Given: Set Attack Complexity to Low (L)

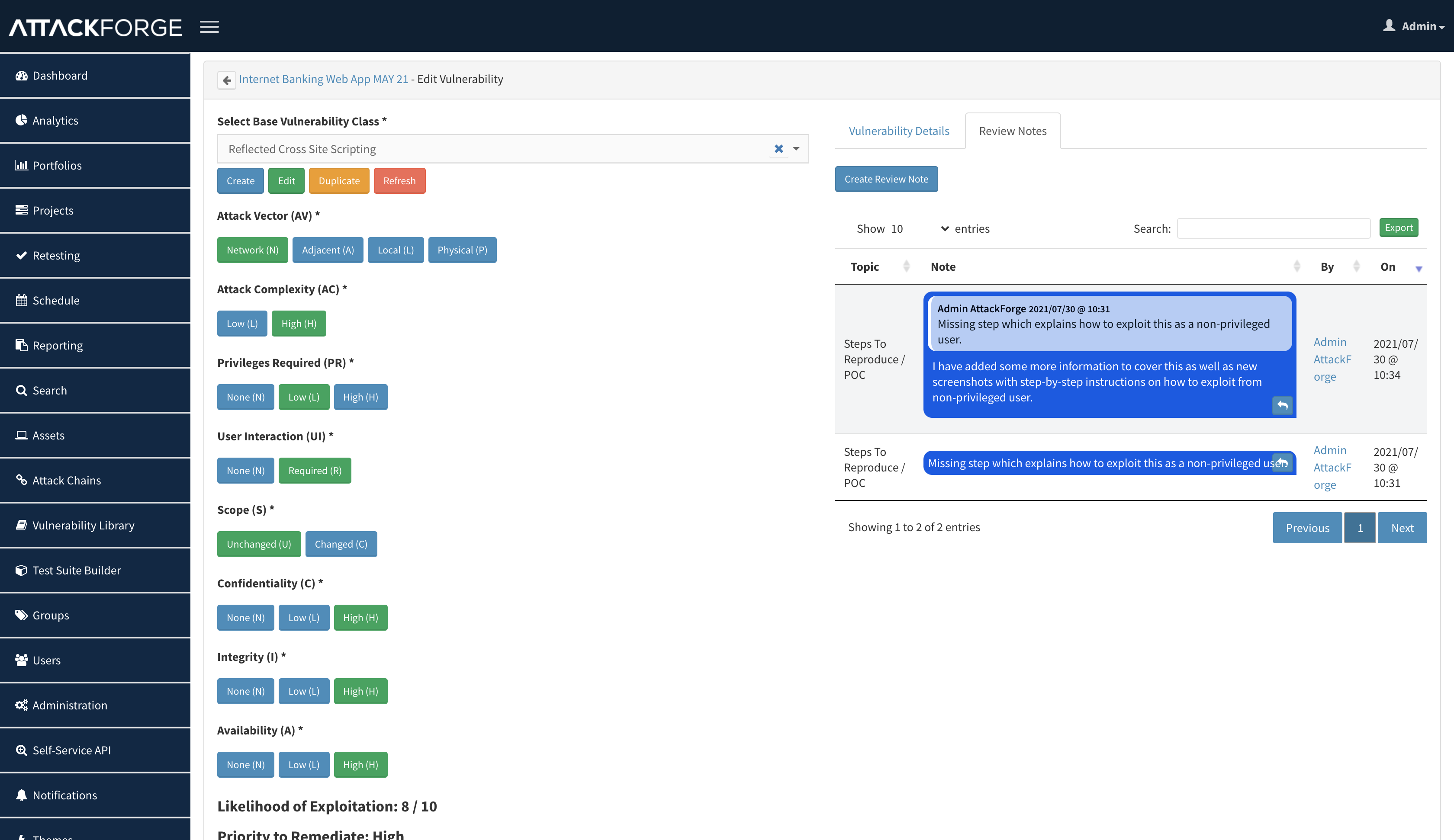Looking at the screenshot, I should [242, 324].
